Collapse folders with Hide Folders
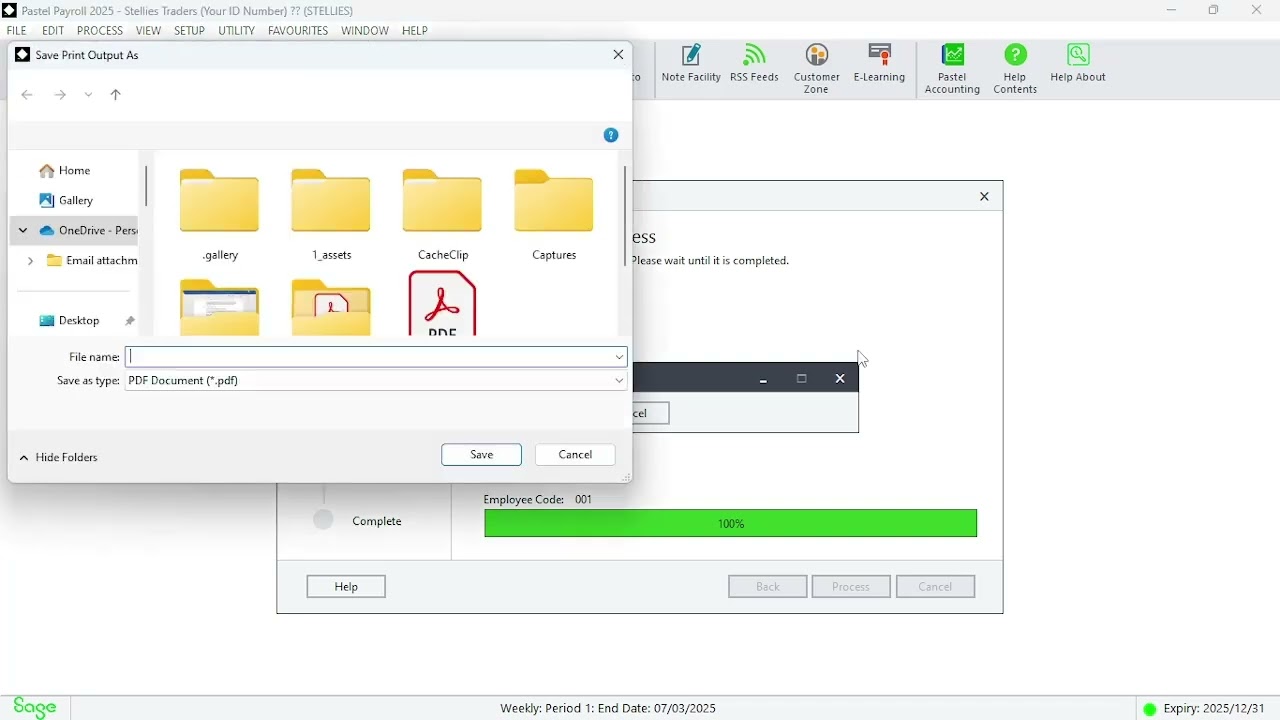Image resolution: width=1280 pixels, height=720 pixels. tap(58, 457)
